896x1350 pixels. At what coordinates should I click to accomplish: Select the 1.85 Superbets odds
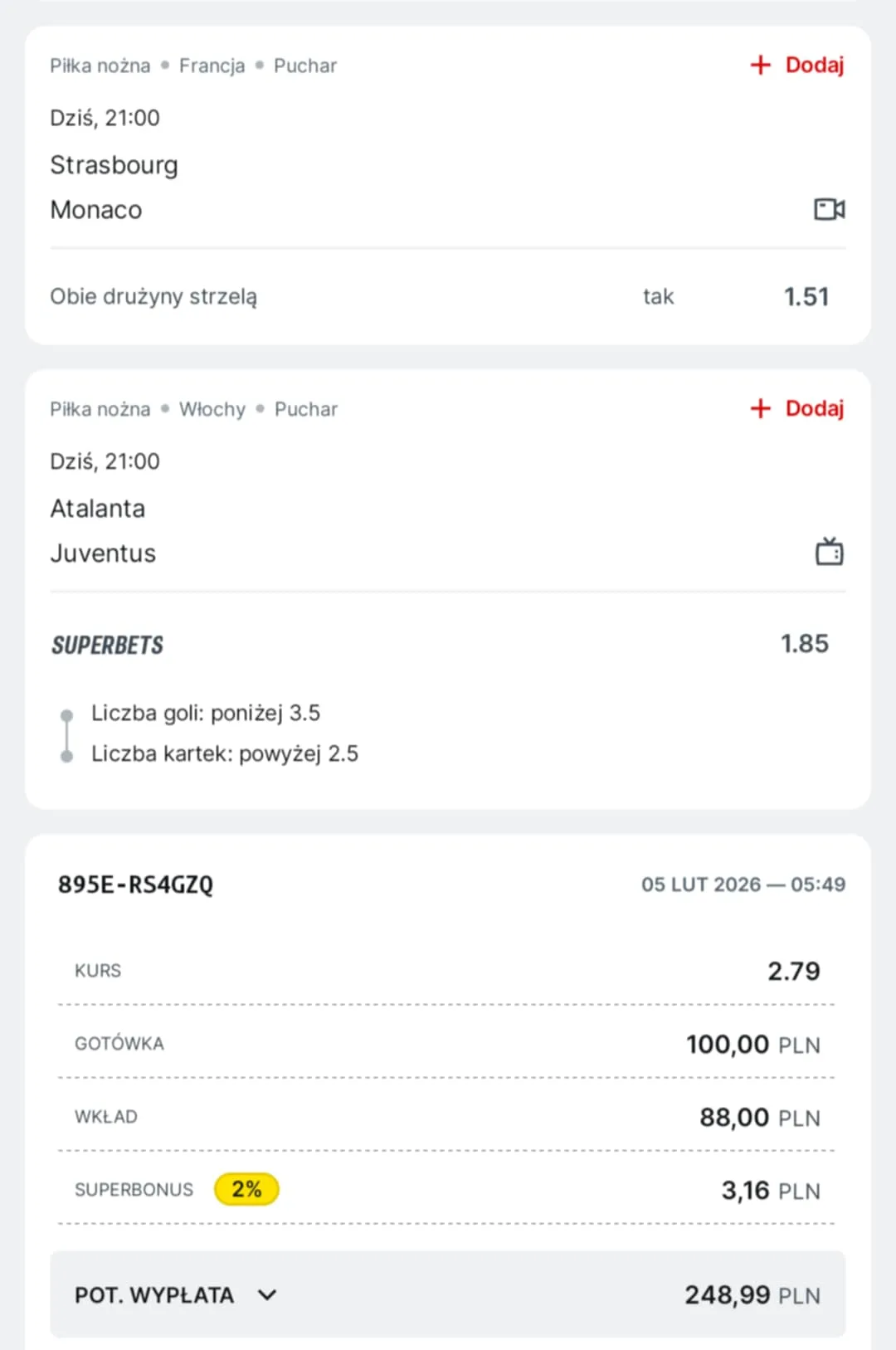click(x=804, y=644)
